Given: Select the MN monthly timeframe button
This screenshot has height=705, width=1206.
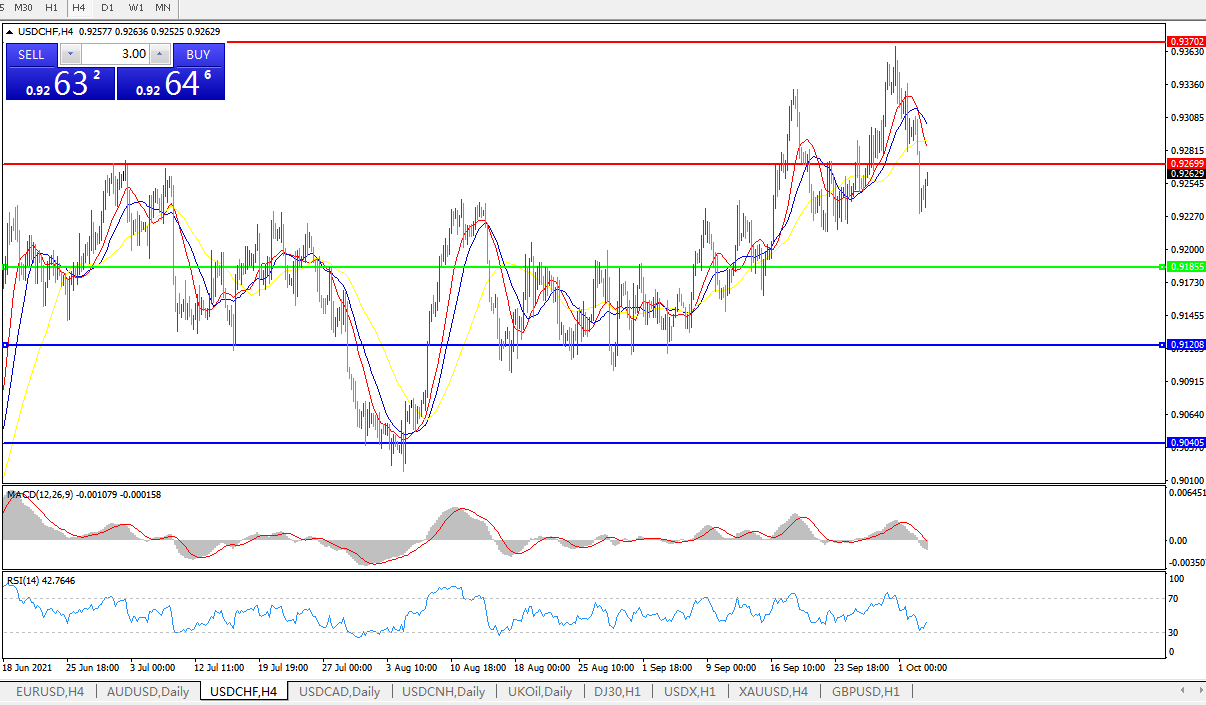Looking at the screenshot, I should (x=163, y=7).
